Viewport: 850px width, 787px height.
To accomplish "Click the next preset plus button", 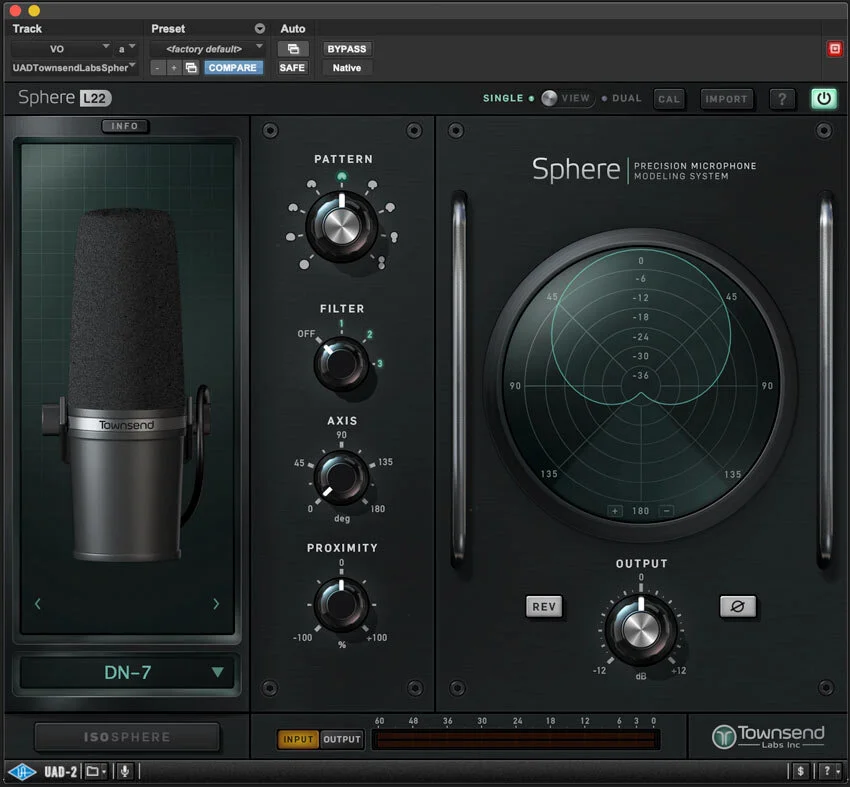I will 173,68.
